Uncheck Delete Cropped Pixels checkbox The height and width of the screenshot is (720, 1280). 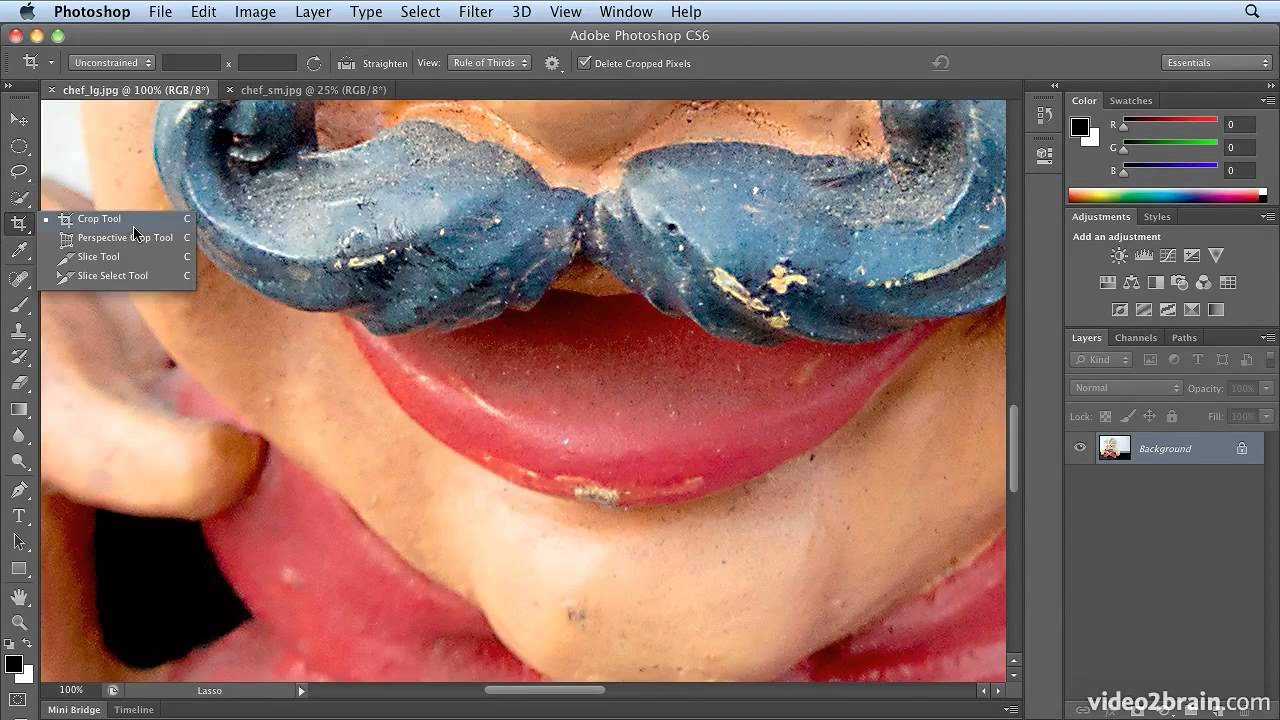tap(585, 63)
